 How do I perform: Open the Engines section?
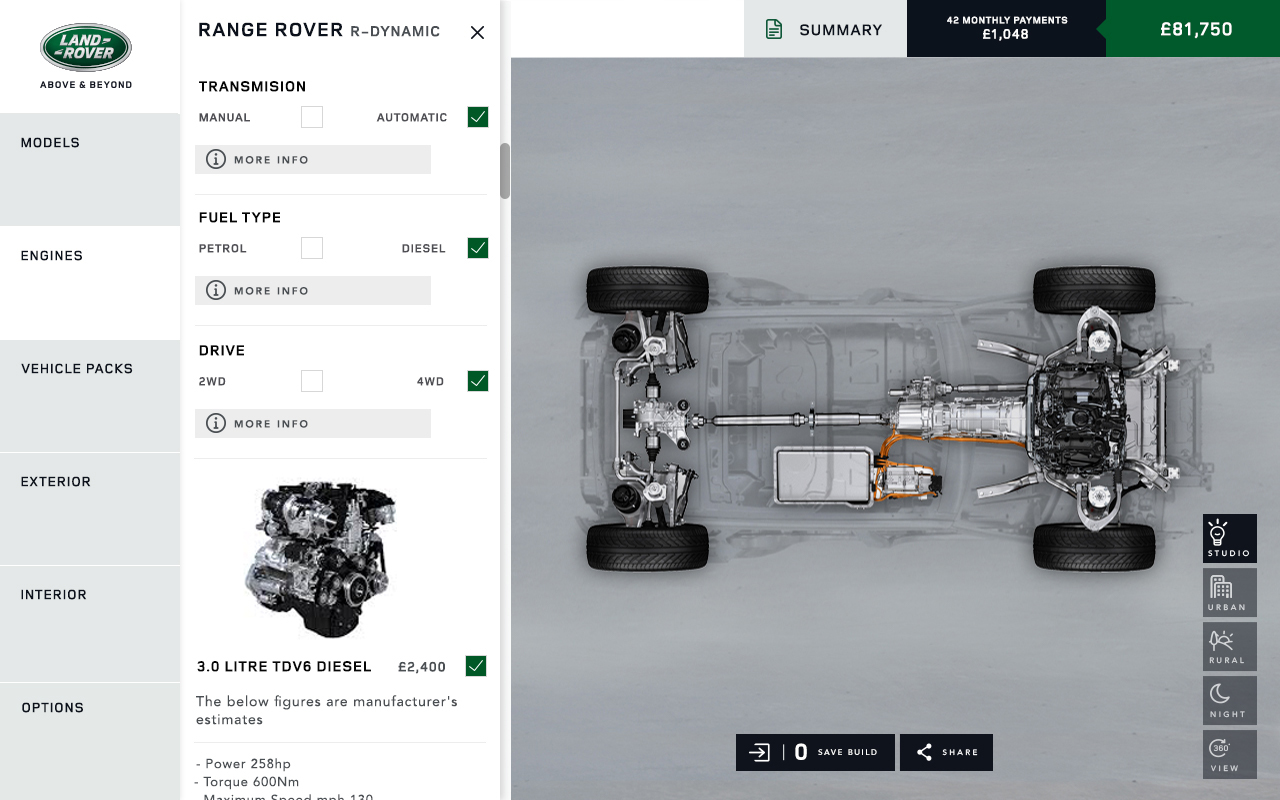90,283
